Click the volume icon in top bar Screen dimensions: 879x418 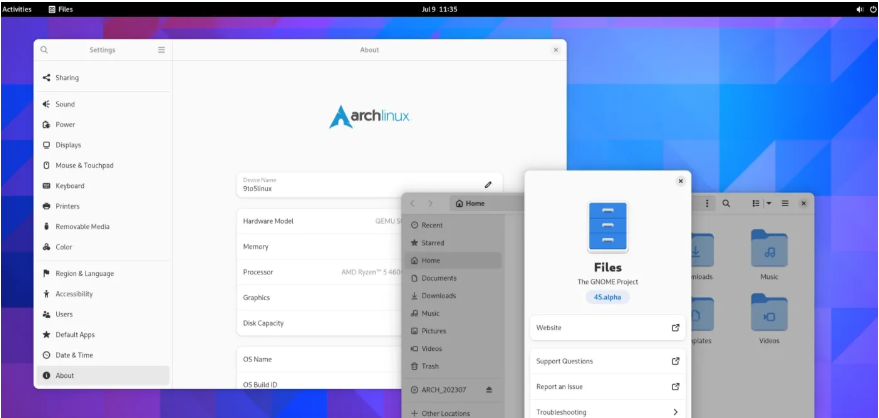(860, 10)
